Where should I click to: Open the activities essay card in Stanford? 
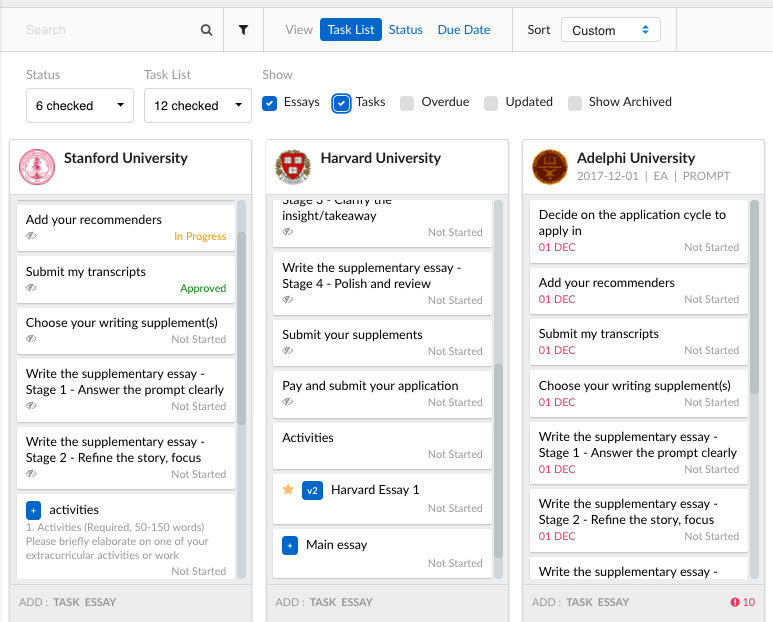point(126,536)
